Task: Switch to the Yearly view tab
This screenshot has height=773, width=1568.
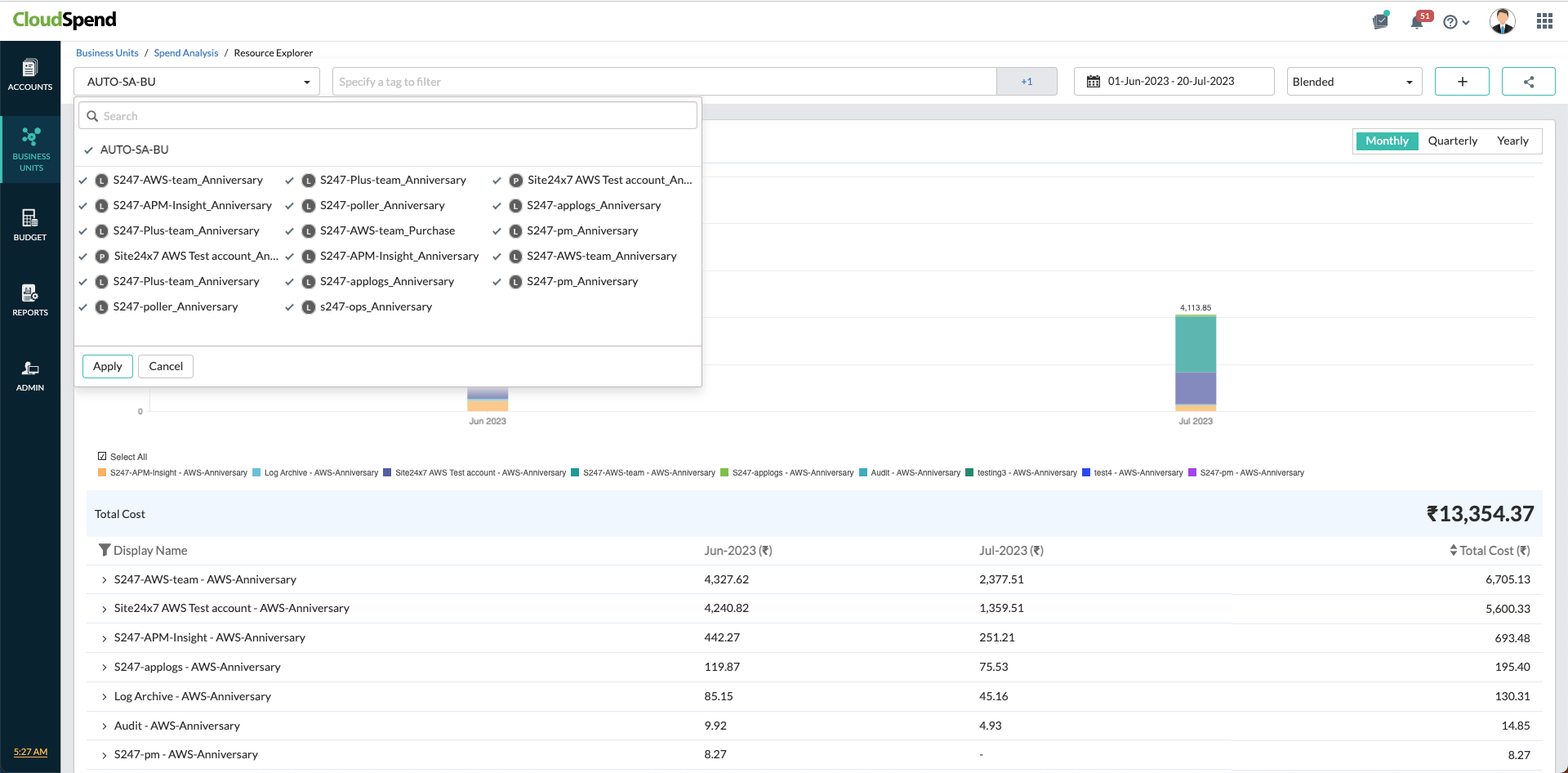Action: [x=1512, y=141]
